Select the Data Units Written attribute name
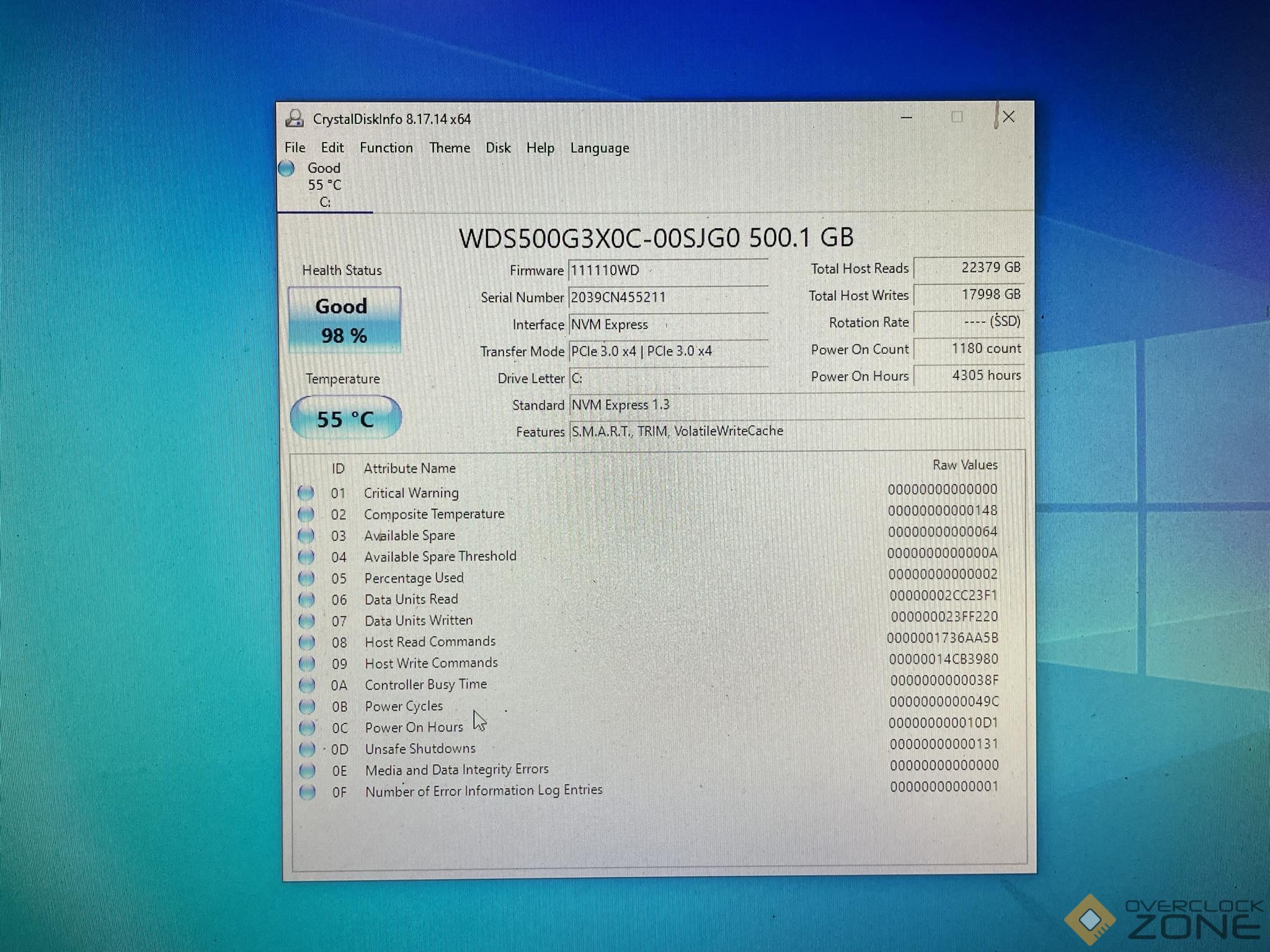Image resolution: width=1270 pixels, height=952 pixels. point(419,620)
